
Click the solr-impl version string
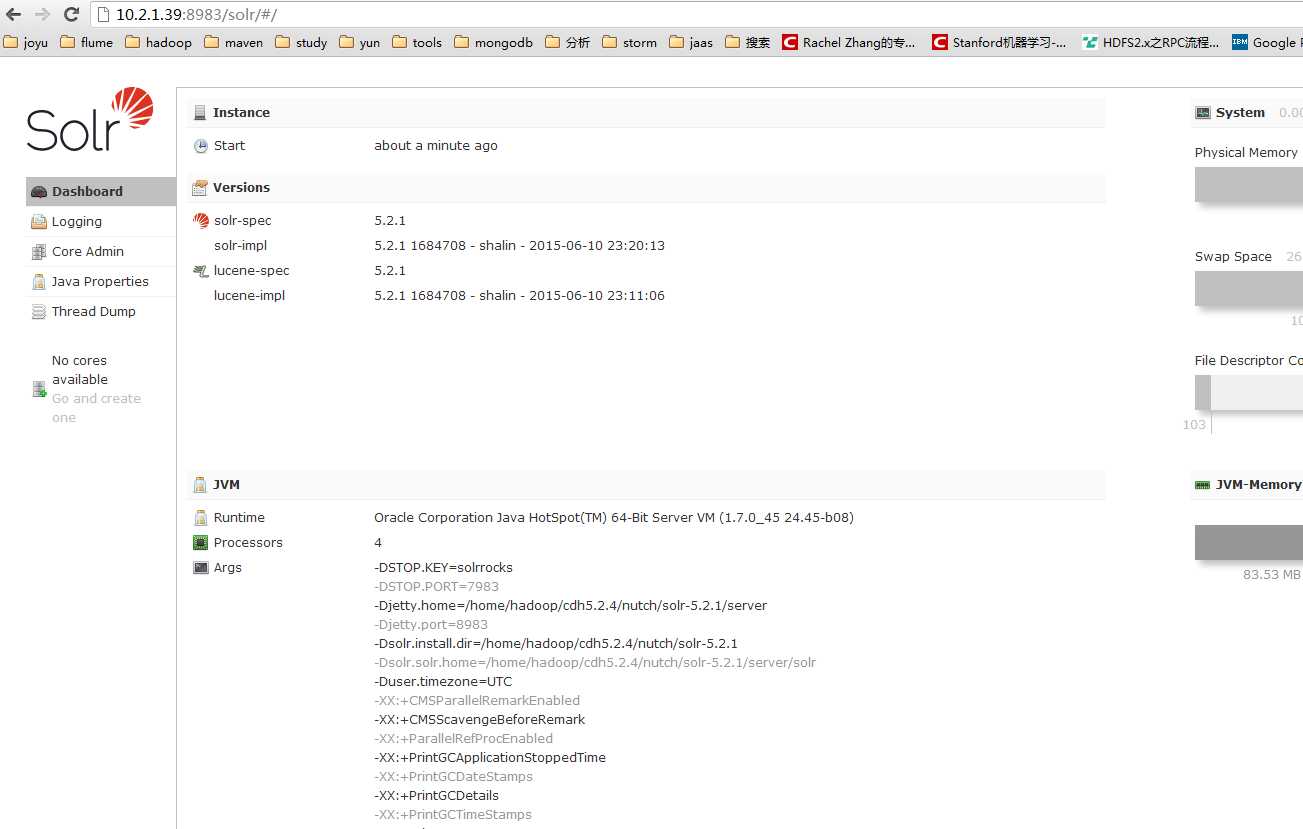click(519, 245)
